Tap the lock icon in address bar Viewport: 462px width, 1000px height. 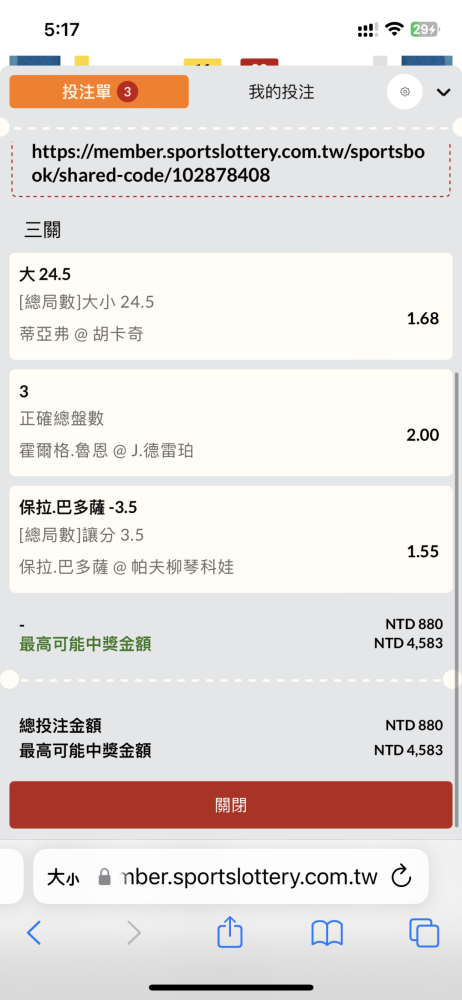point(105,878)
